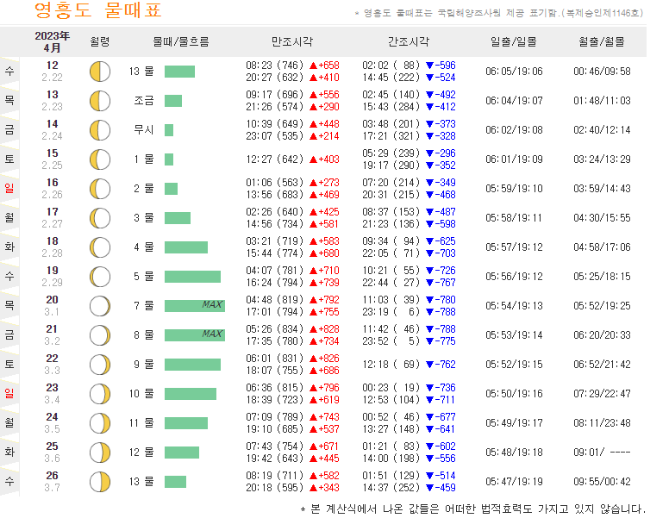Click the moon phase icon for April 21
This screenshot has height=518, width=650.
100,335
